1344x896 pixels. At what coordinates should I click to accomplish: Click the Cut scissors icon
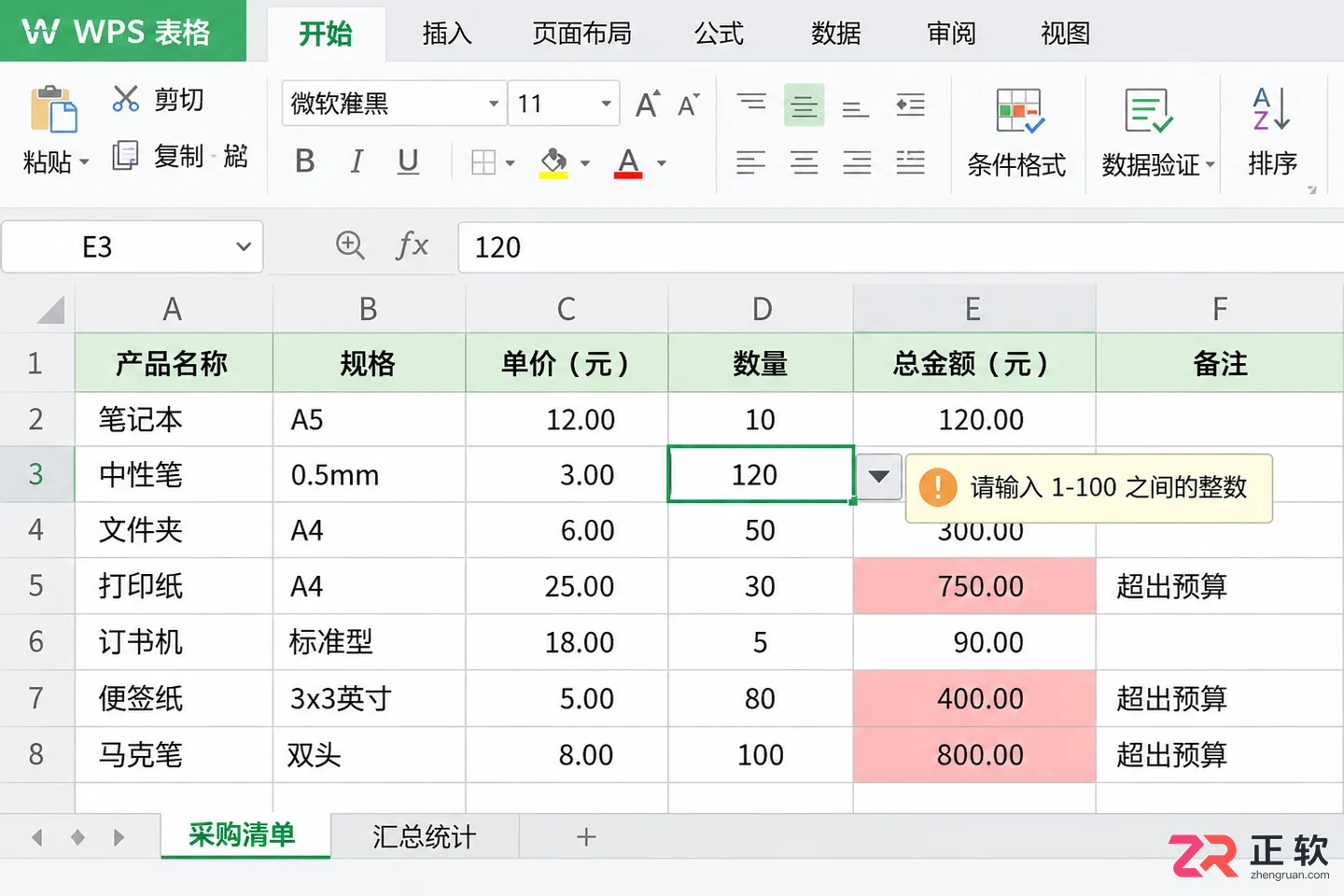point(125,99)
